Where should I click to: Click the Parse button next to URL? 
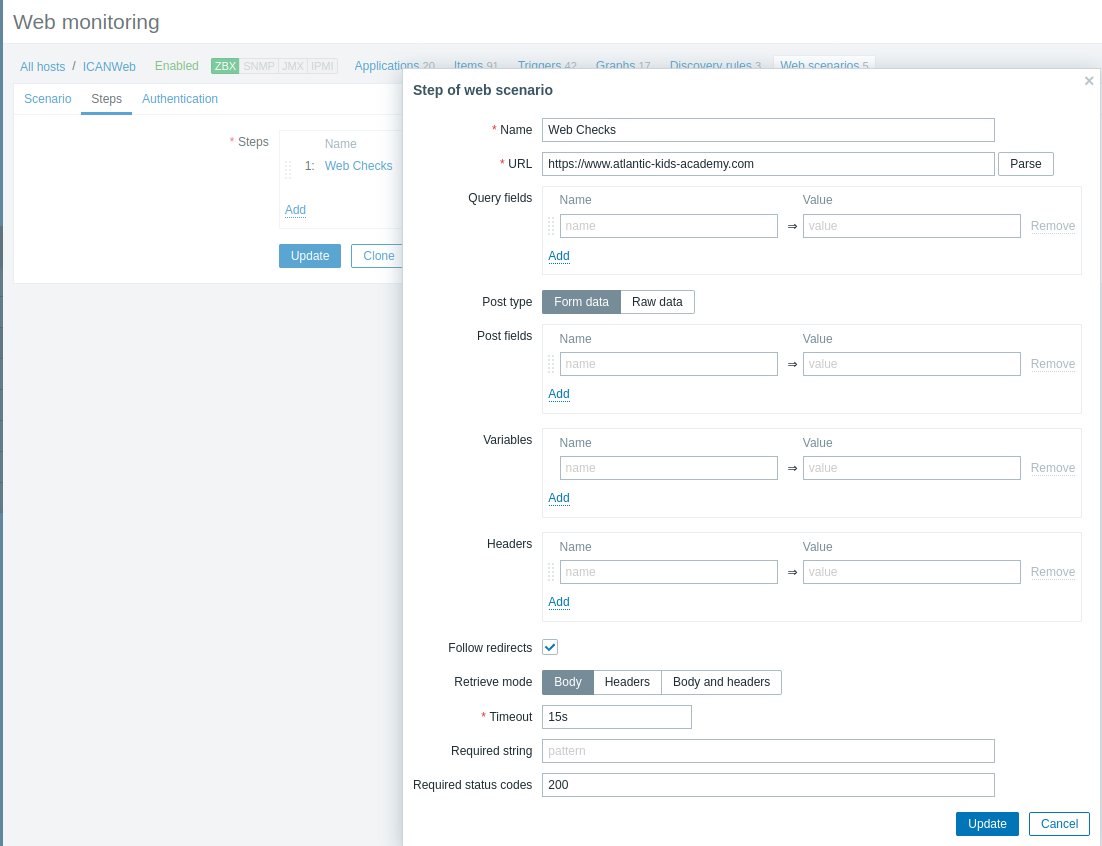tap(1025, 164)
